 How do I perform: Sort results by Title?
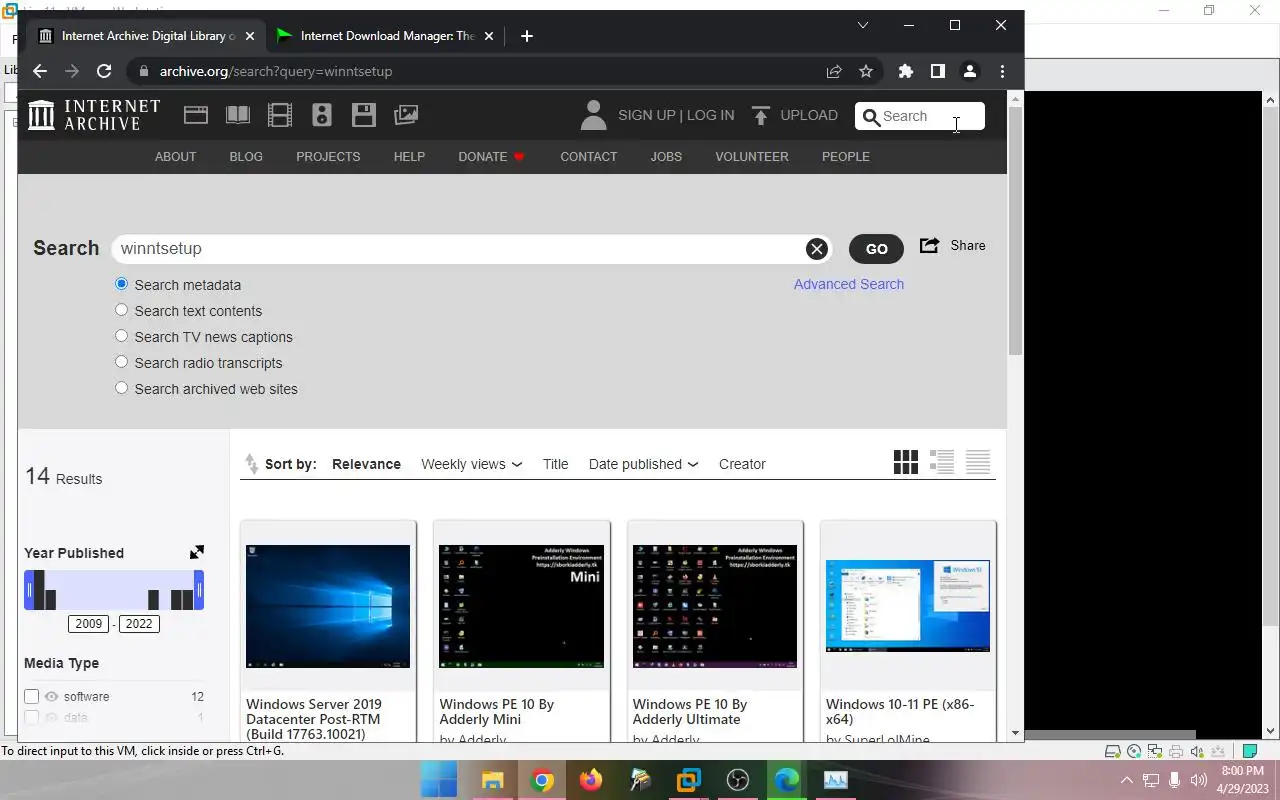555,464
